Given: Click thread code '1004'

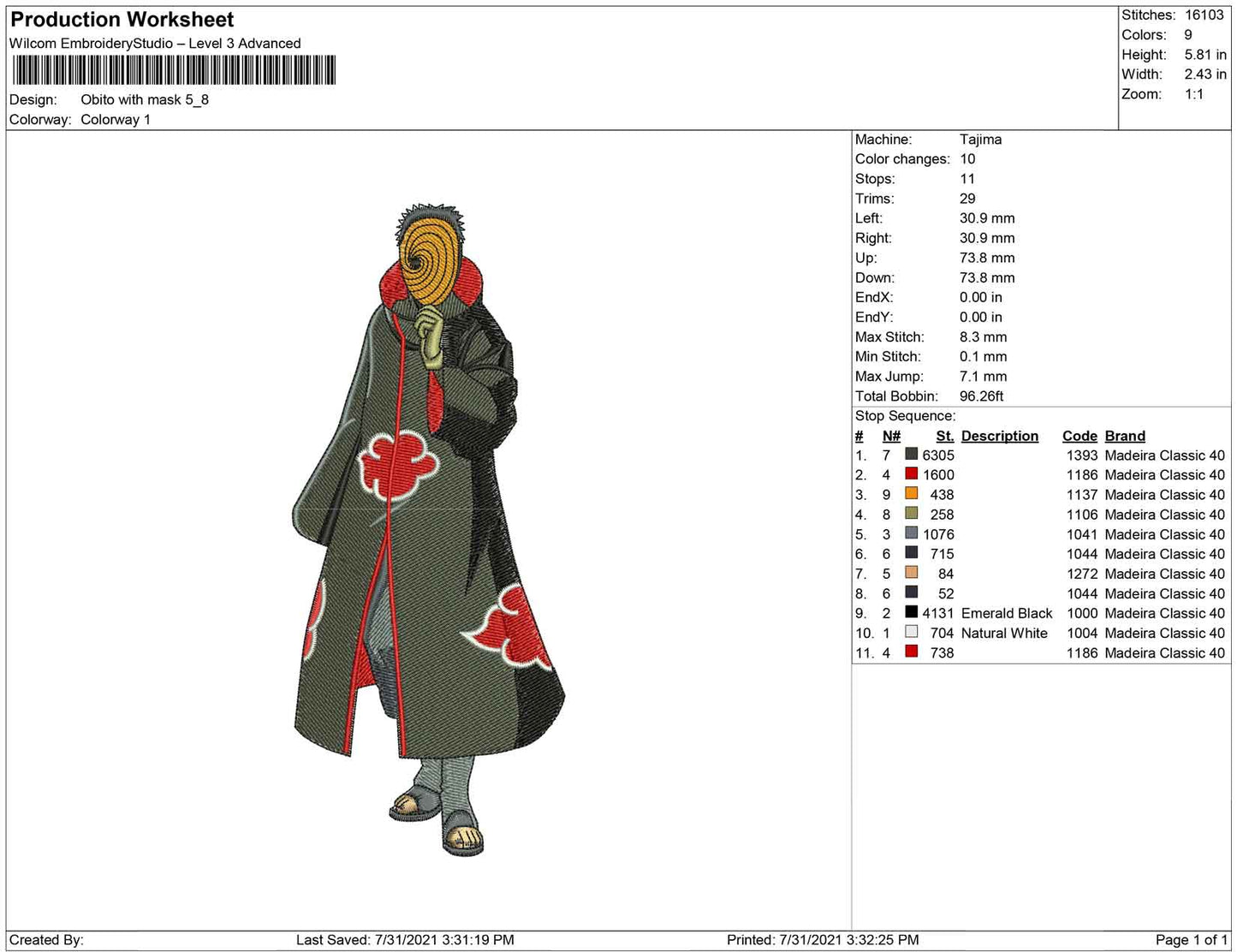Looking at the screenshot, I should [1082, 633].
